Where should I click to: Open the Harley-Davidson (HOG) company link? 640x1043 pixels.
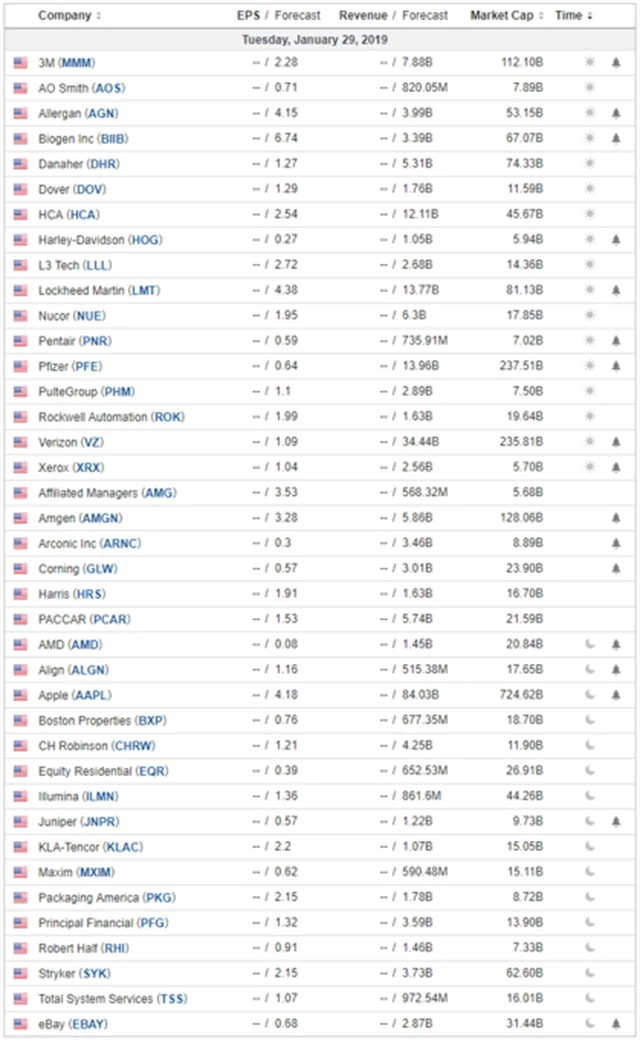click(100, 240)
